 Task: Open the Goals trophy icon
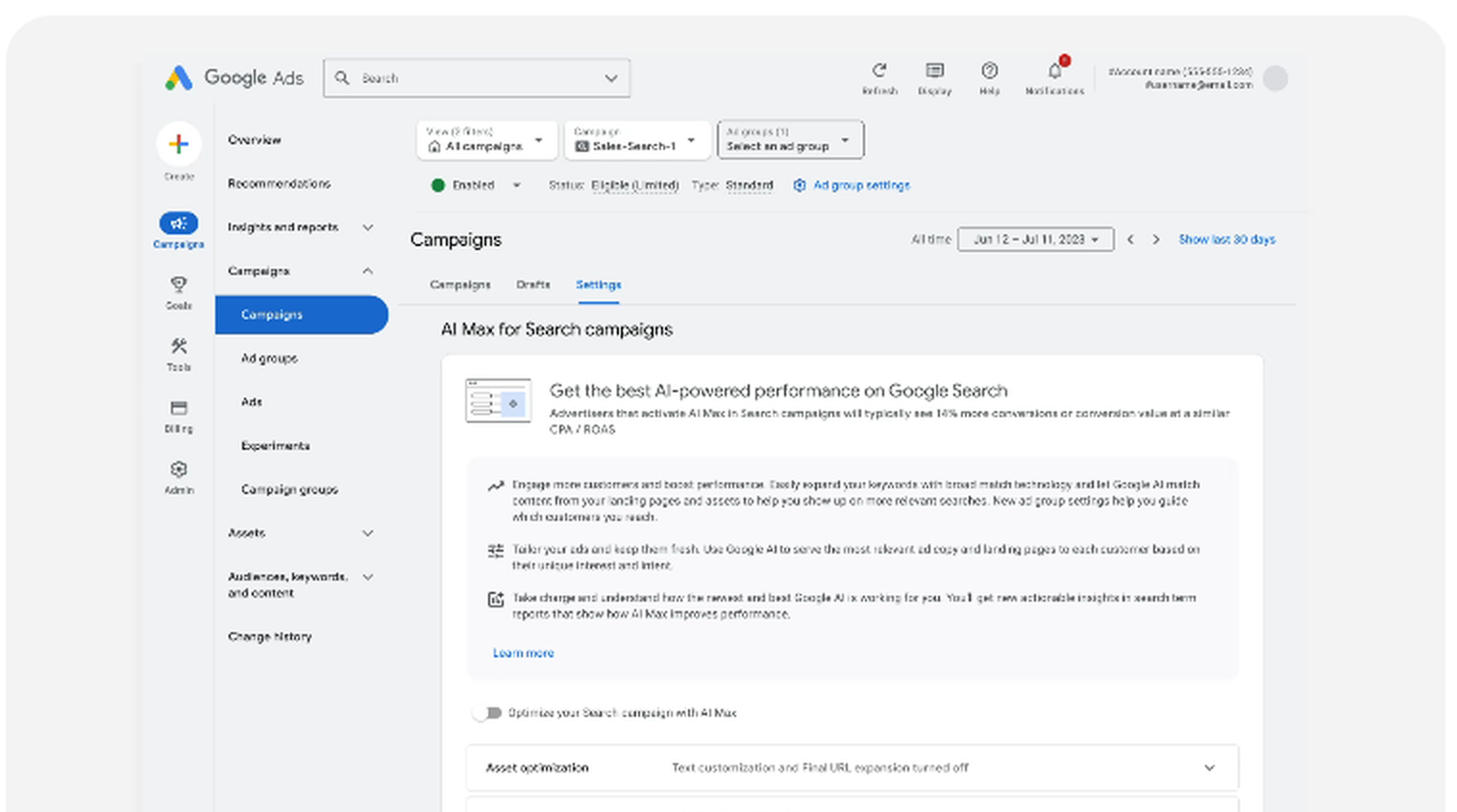pyautogui.click(x=179, y=284)
